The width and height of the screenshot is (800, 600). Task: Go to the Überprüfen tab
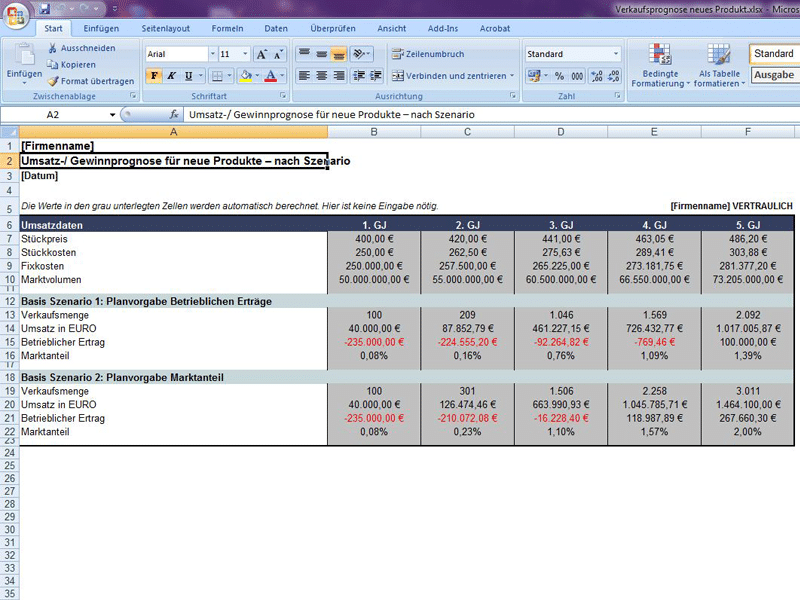pyautogui.click(x=333, y=29)
